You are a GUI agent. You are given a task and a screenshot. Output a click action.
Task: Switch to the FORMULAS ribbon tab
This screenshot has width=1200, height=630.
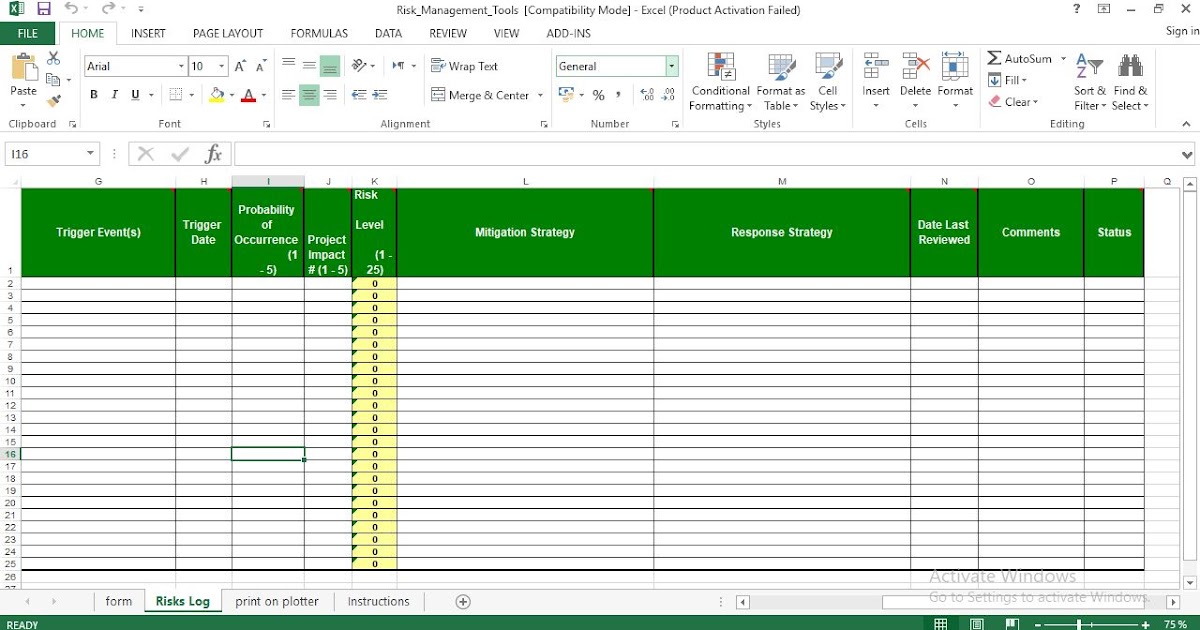tap(318, 33)
